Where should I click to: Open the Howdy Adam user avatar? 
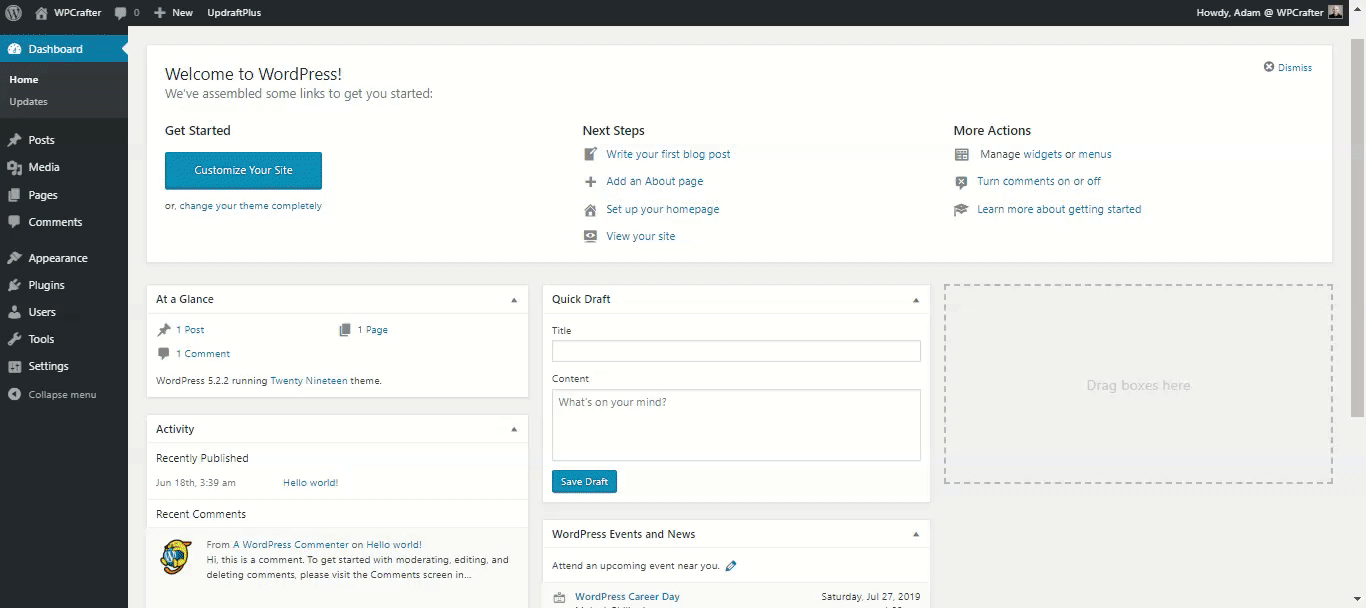coord(1335,12)
